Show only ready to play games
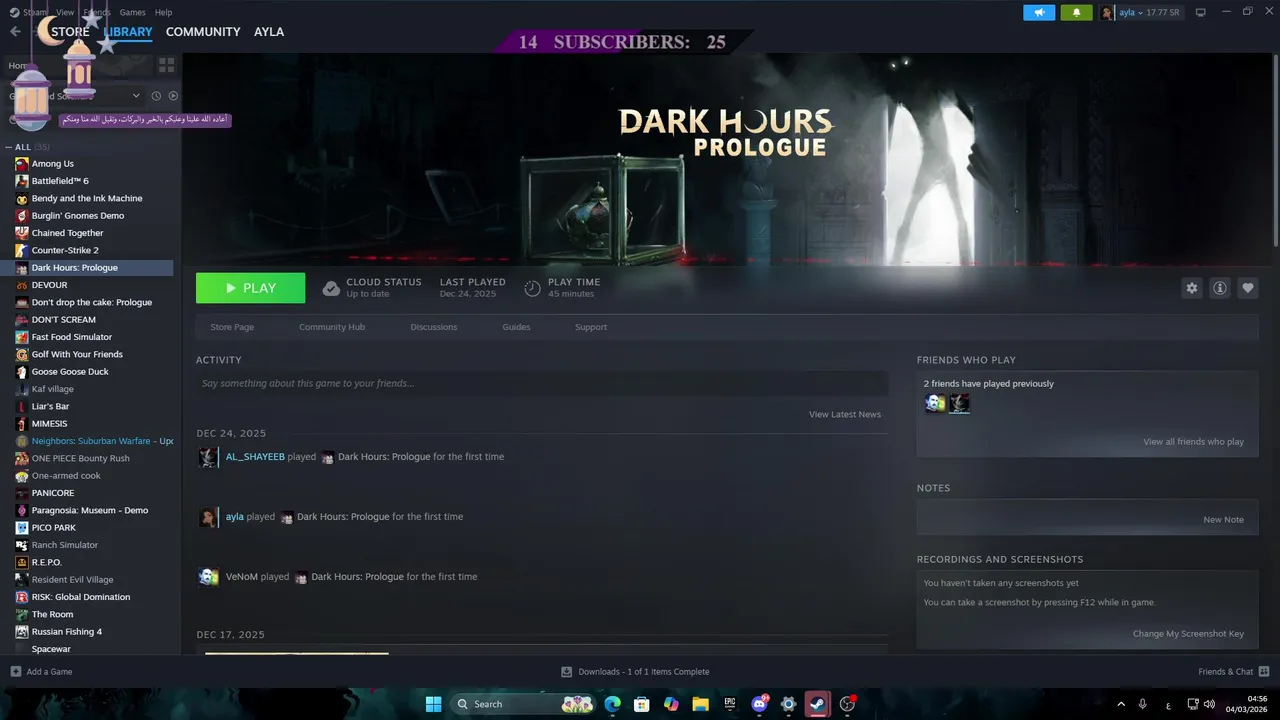This screenshot has width=1280, height=720. pos(173,96)
